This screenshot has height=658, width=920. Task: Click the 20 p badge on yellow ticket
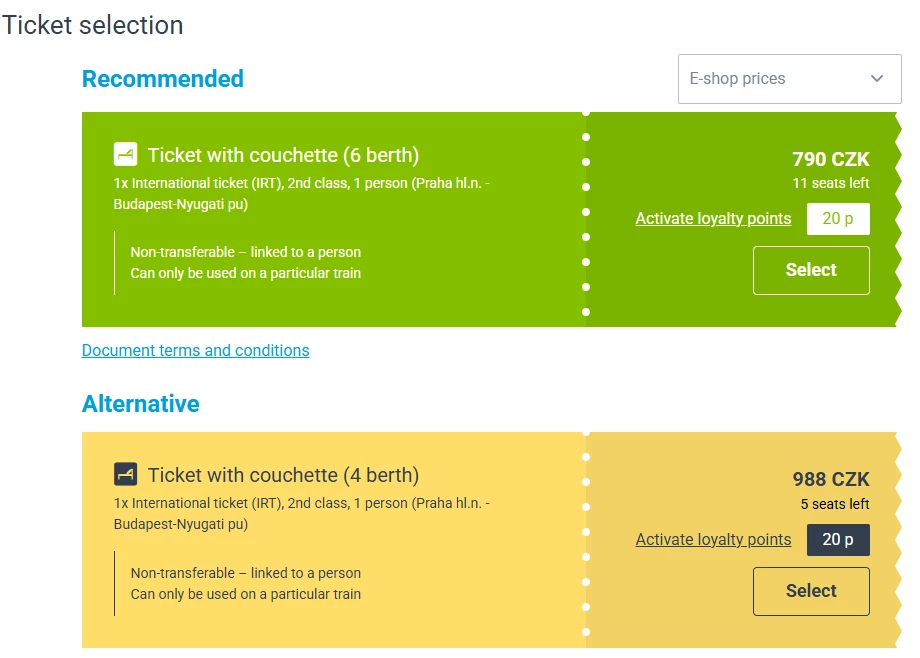tap(838, 539)
